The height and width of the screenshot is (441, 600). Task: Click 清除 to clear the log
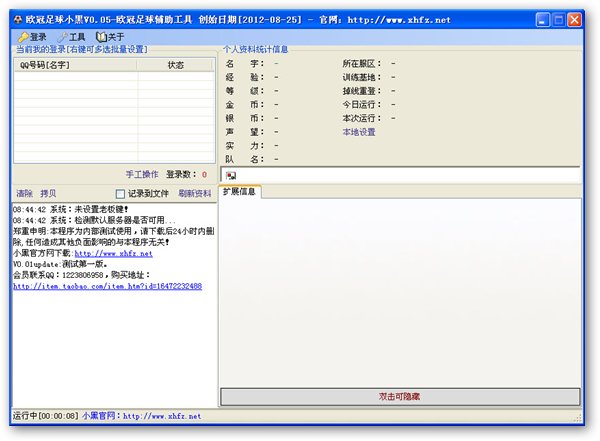[x=24, y=193]
